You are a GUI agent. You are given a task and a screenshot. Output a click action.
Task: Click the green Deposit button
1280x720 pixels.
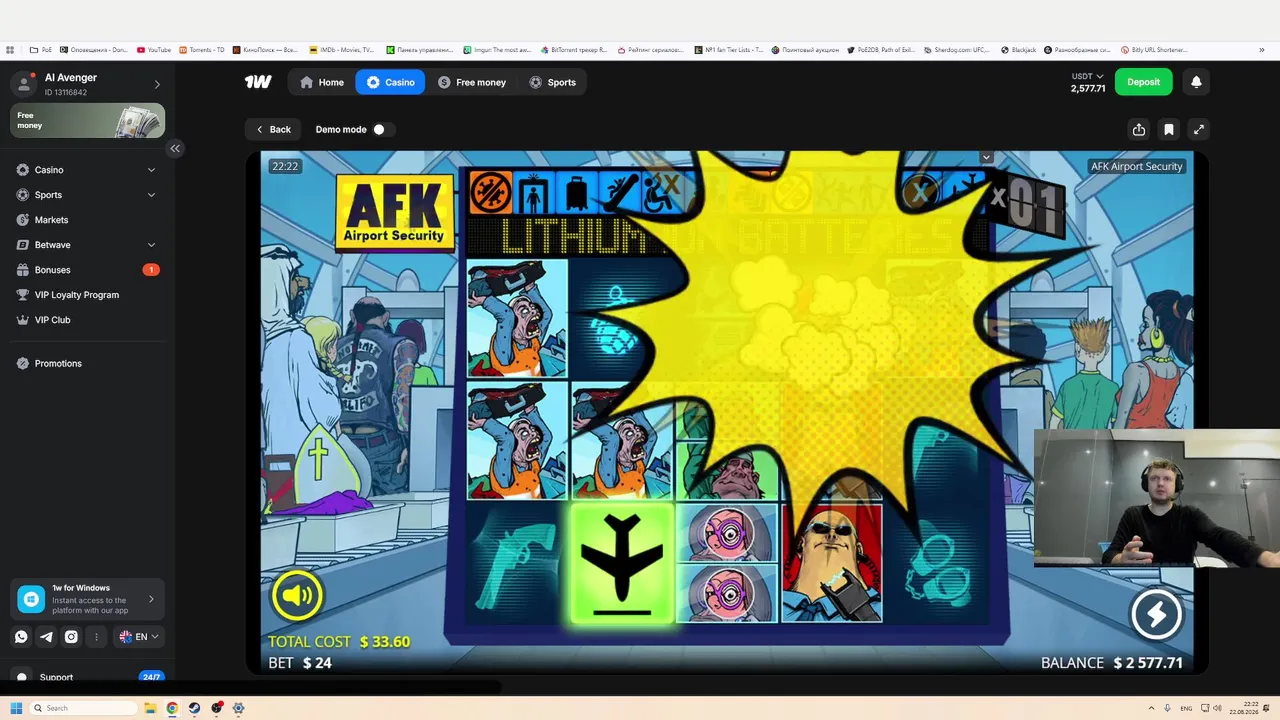coord(1144,82)
